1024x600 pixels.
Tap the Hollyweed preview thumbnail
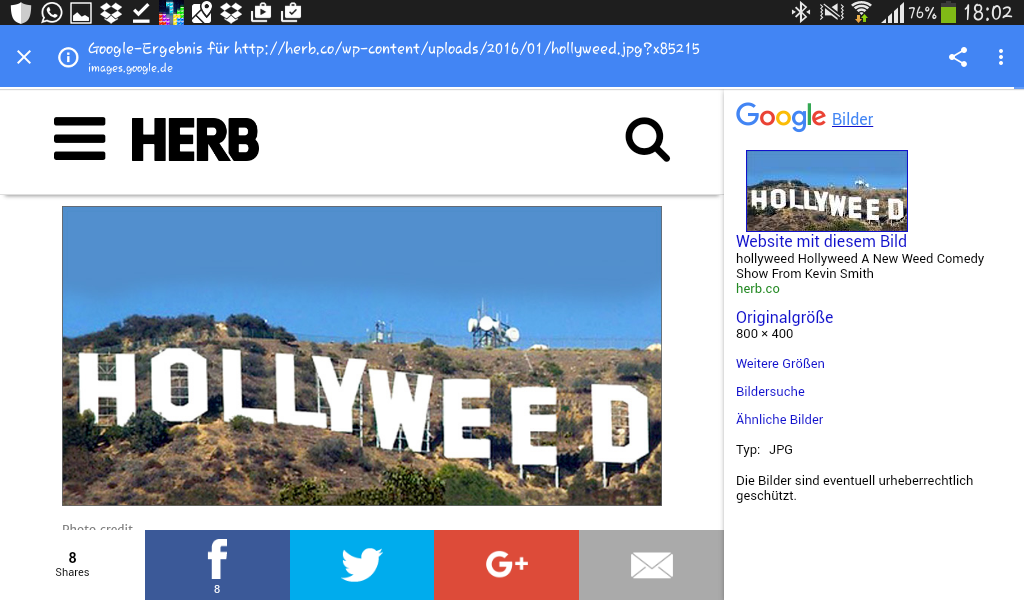pos(826,190)
